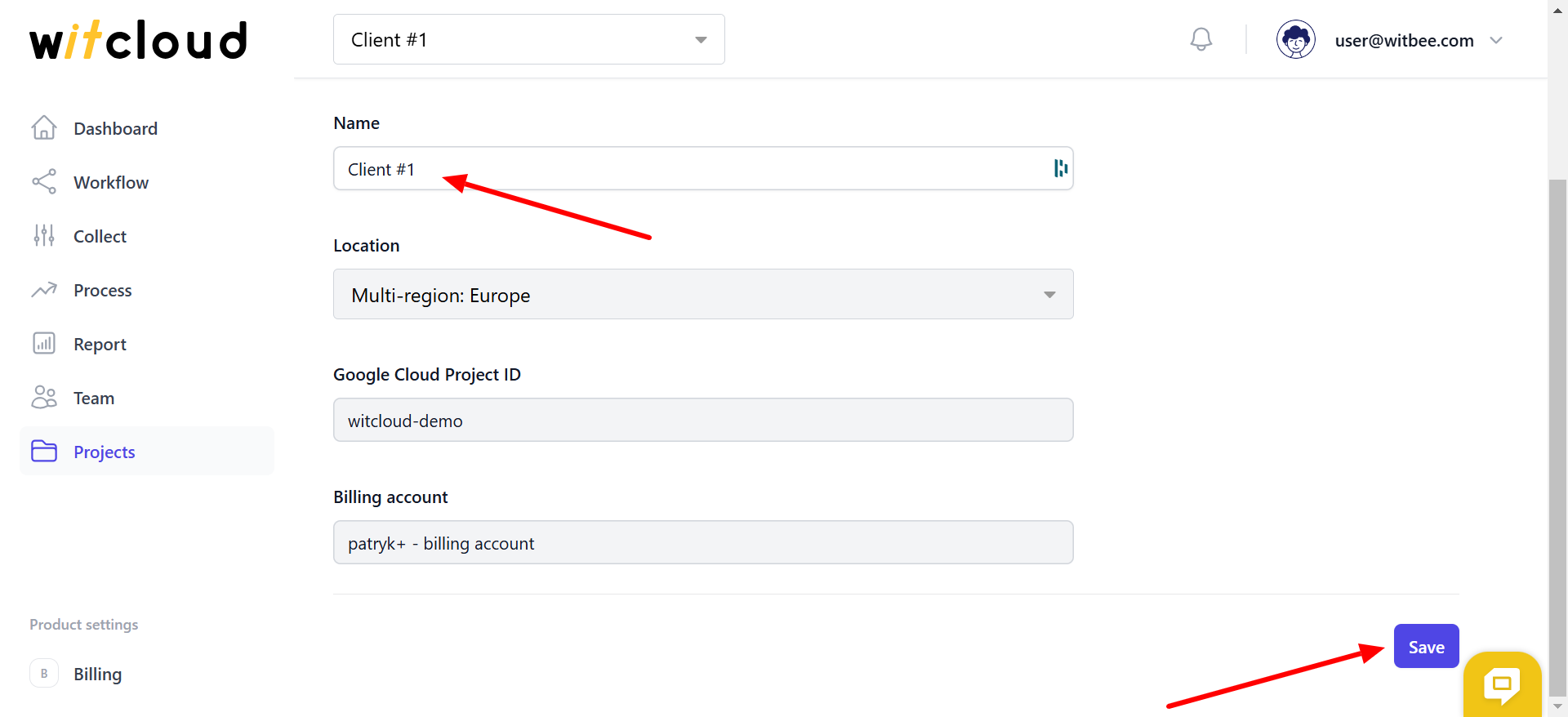Viewport: 1568px width, 717px height.
Task: Open the Dashboard home icon
Action: tap(44, 128)
